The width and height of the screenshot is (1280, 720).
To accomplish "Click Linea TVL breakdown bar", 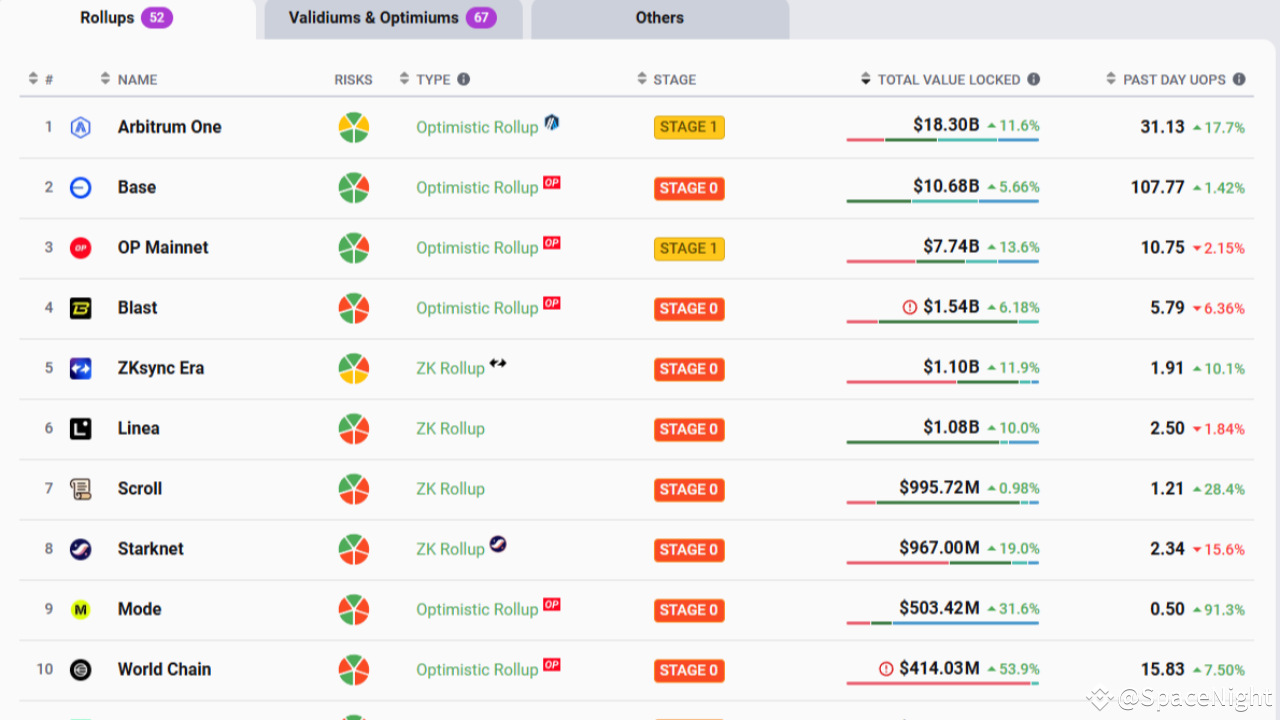I will coord(943,441).
